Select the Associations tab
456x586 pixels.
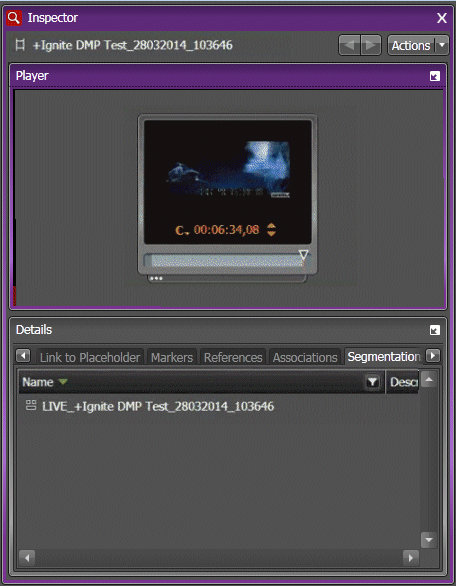(x=305, y=357)
